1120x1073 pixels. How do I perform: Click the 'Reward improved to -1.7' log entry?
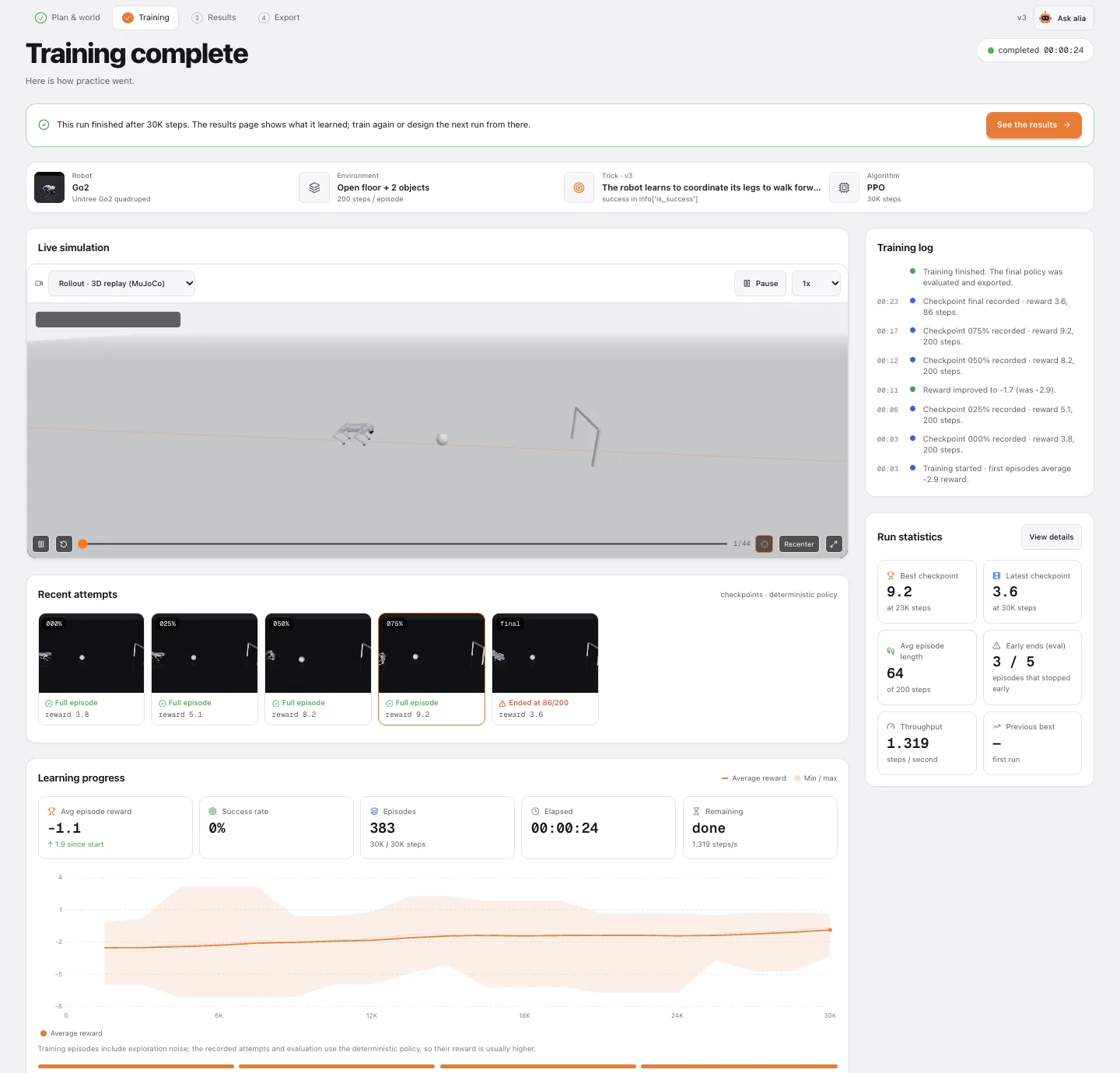[x=989, y=390]
